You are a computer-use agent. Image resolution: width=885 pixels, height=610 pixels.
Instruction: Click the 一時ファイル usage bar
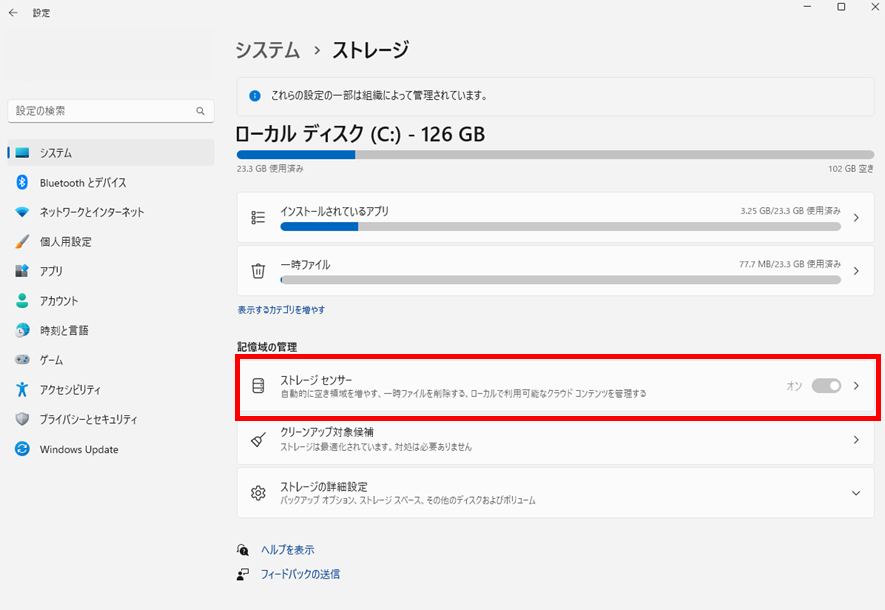[560, 280]
